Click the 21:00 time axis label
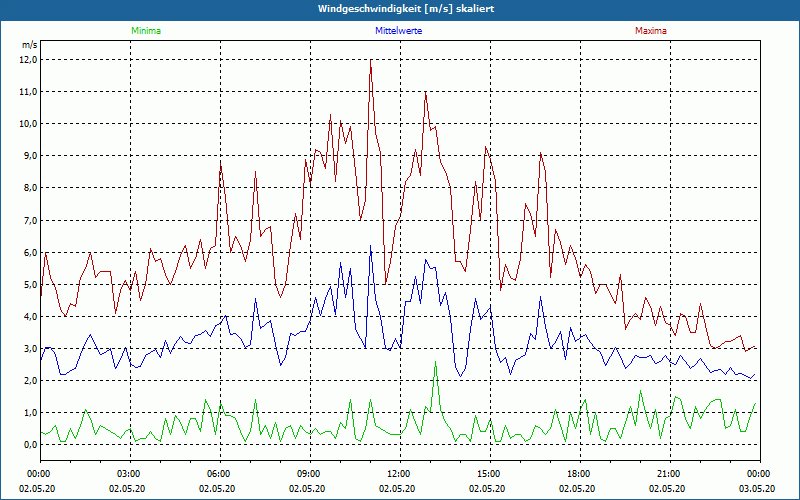Screen dimensions: 800x500 tap(669, 474)
